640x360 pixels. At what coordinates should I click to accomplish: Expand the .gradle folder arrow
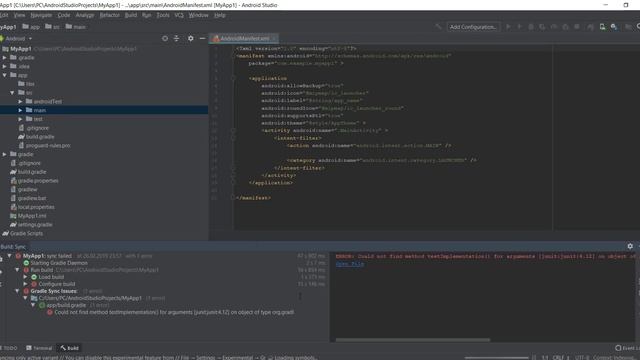click(x=4, y=58)
